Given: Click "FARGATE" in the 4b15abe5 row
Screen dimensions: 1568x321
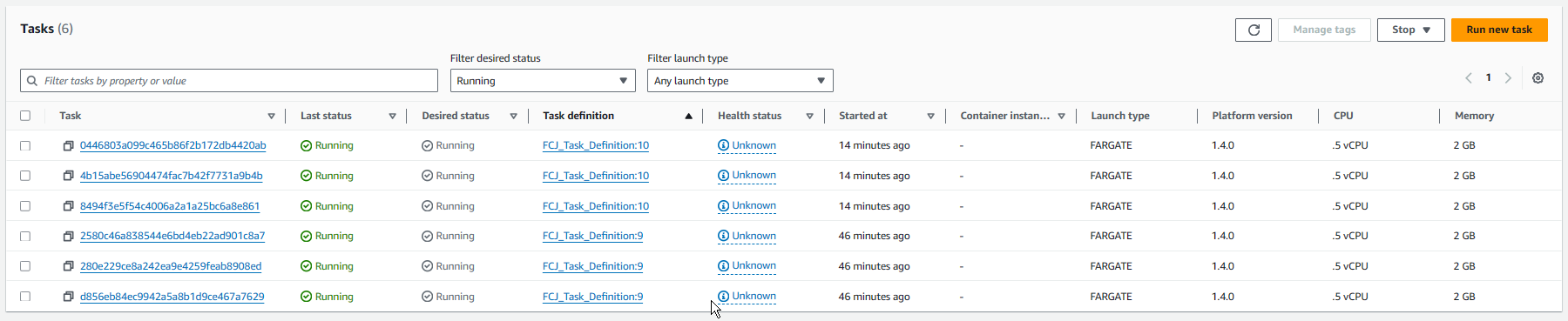Looking at the screenshot, I should [x=1112, y=176].
